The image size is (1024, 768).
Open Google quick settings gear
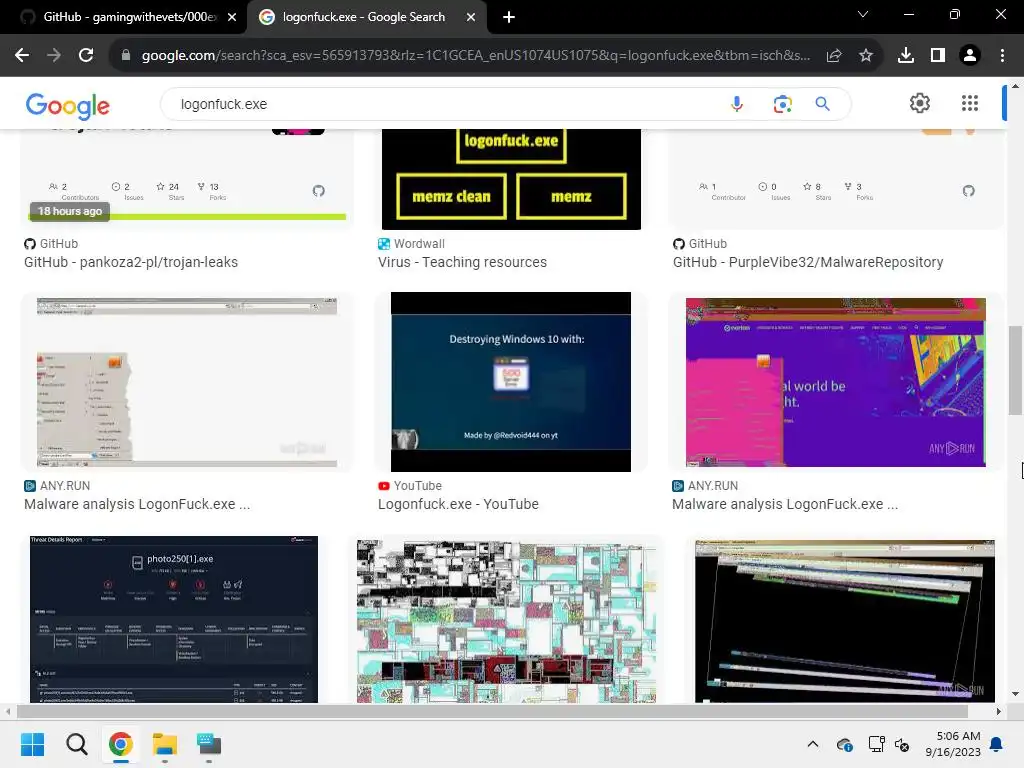click(920, 103)
